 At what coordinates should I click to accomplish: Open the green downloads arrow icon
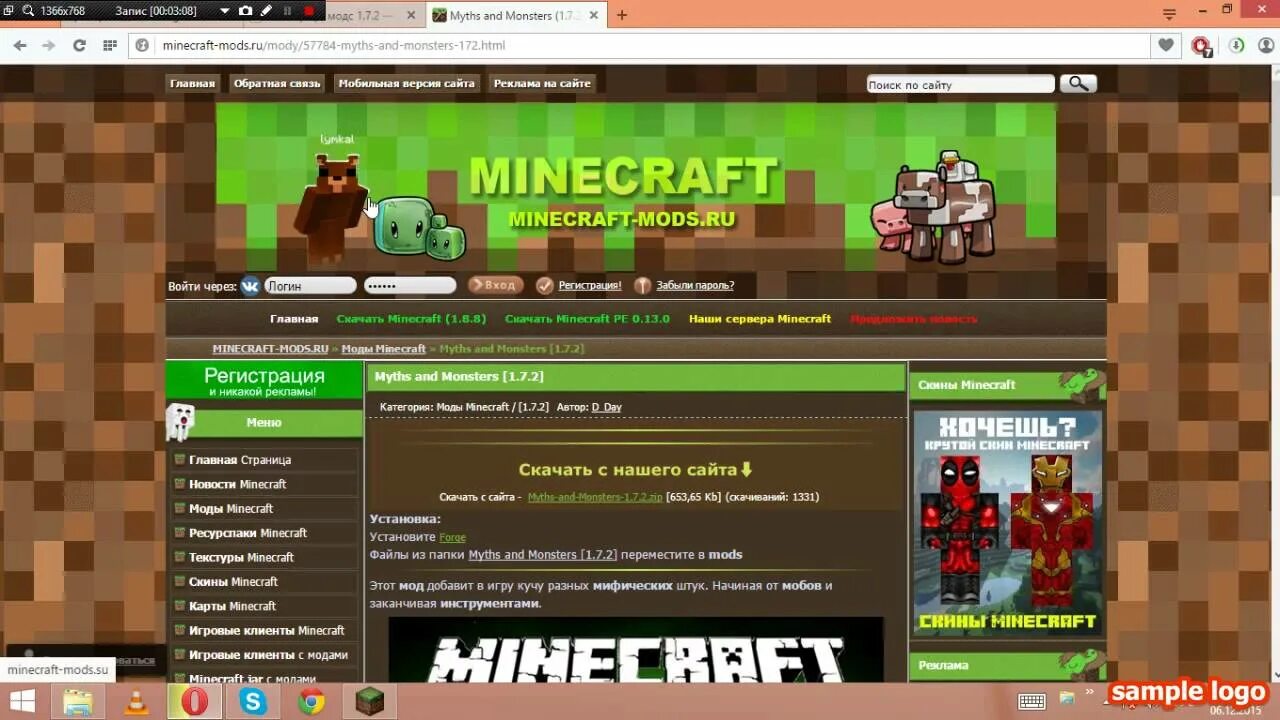tap(1236, 45)
